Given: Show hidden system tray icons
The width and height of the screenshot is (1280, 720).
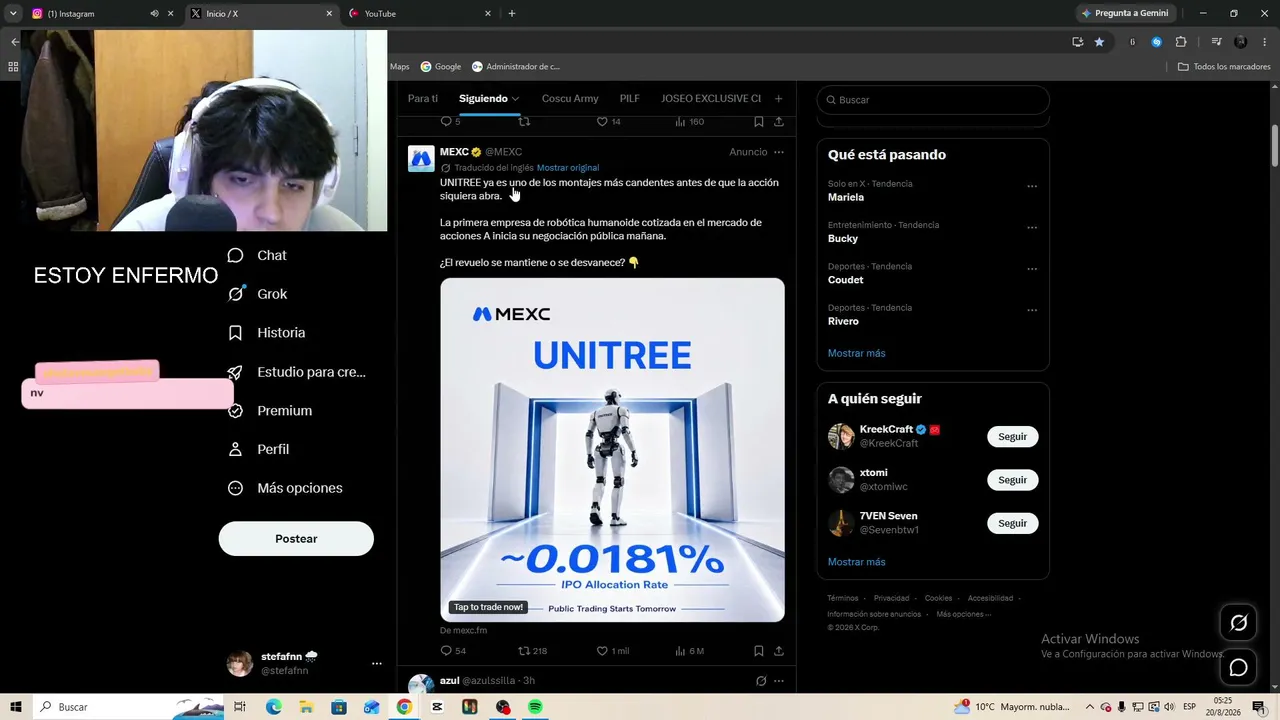Looking at the screenshot, I should [1092, 707].
